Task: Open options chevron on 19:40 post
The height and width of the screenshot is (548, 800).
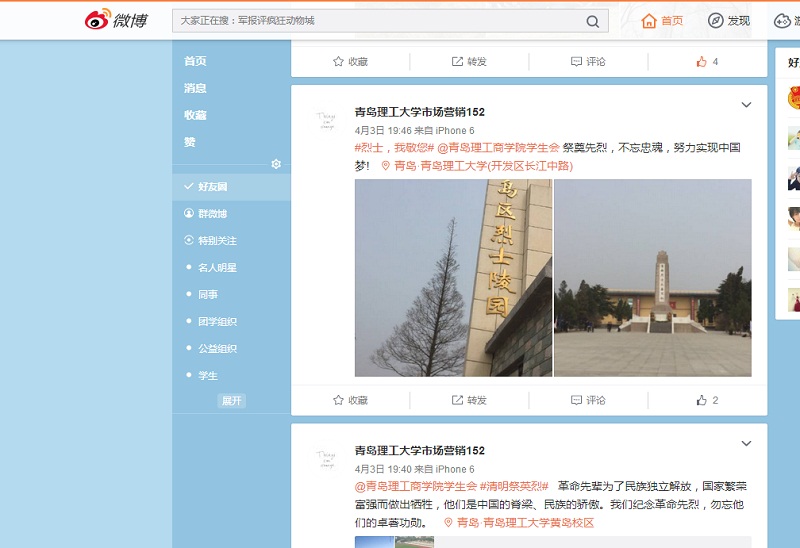Action: click(746, 443)
